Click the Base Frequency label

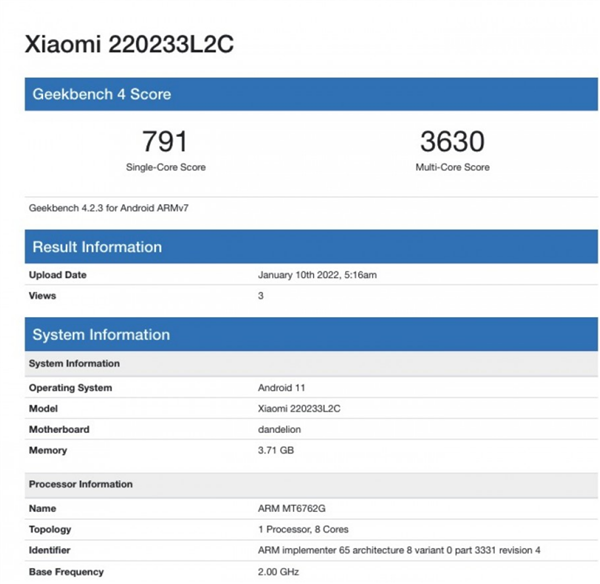[66, 572]
